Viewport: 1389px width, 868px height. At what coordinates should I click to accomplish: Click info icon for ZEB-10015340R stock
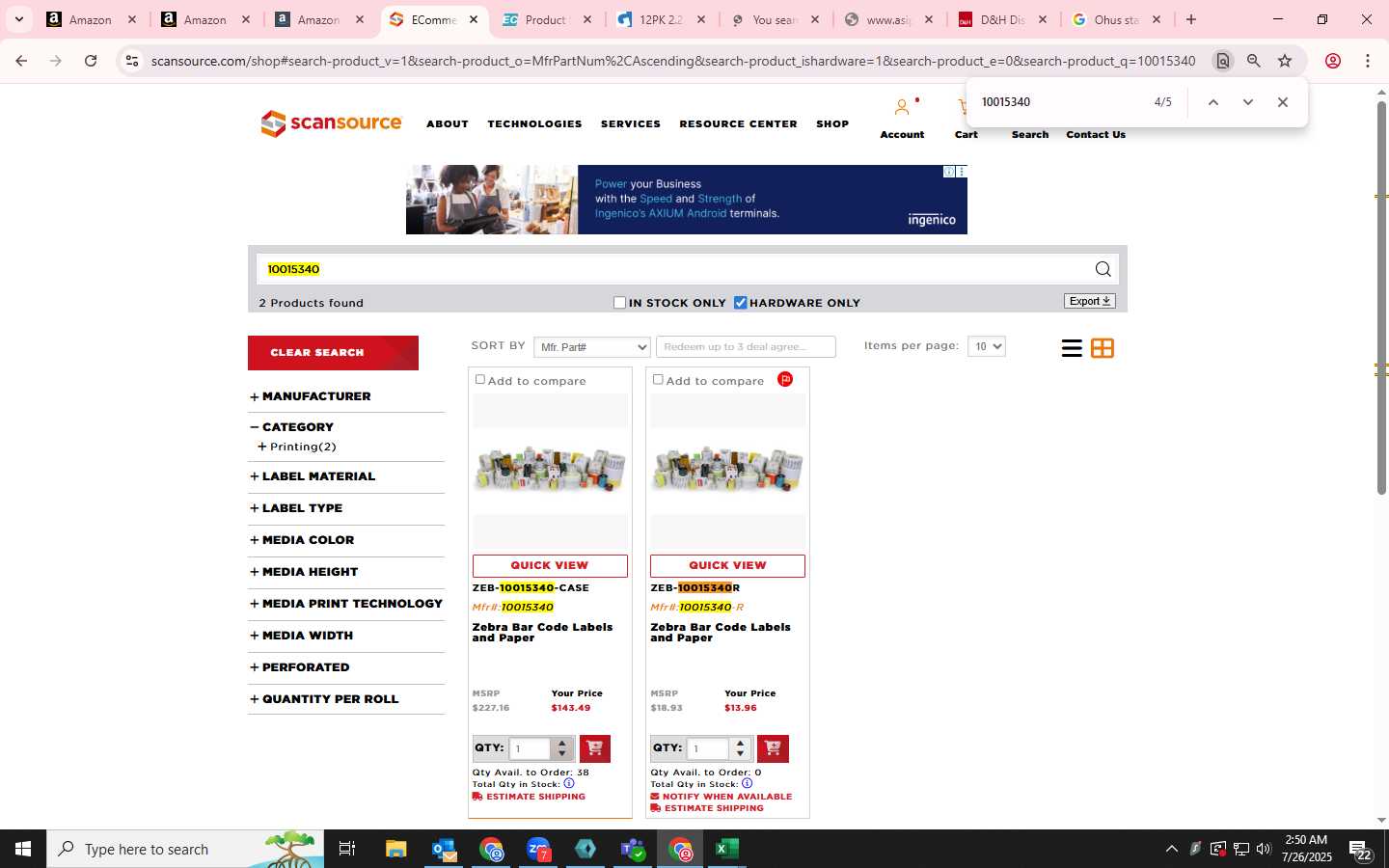(x=748, y=784)
